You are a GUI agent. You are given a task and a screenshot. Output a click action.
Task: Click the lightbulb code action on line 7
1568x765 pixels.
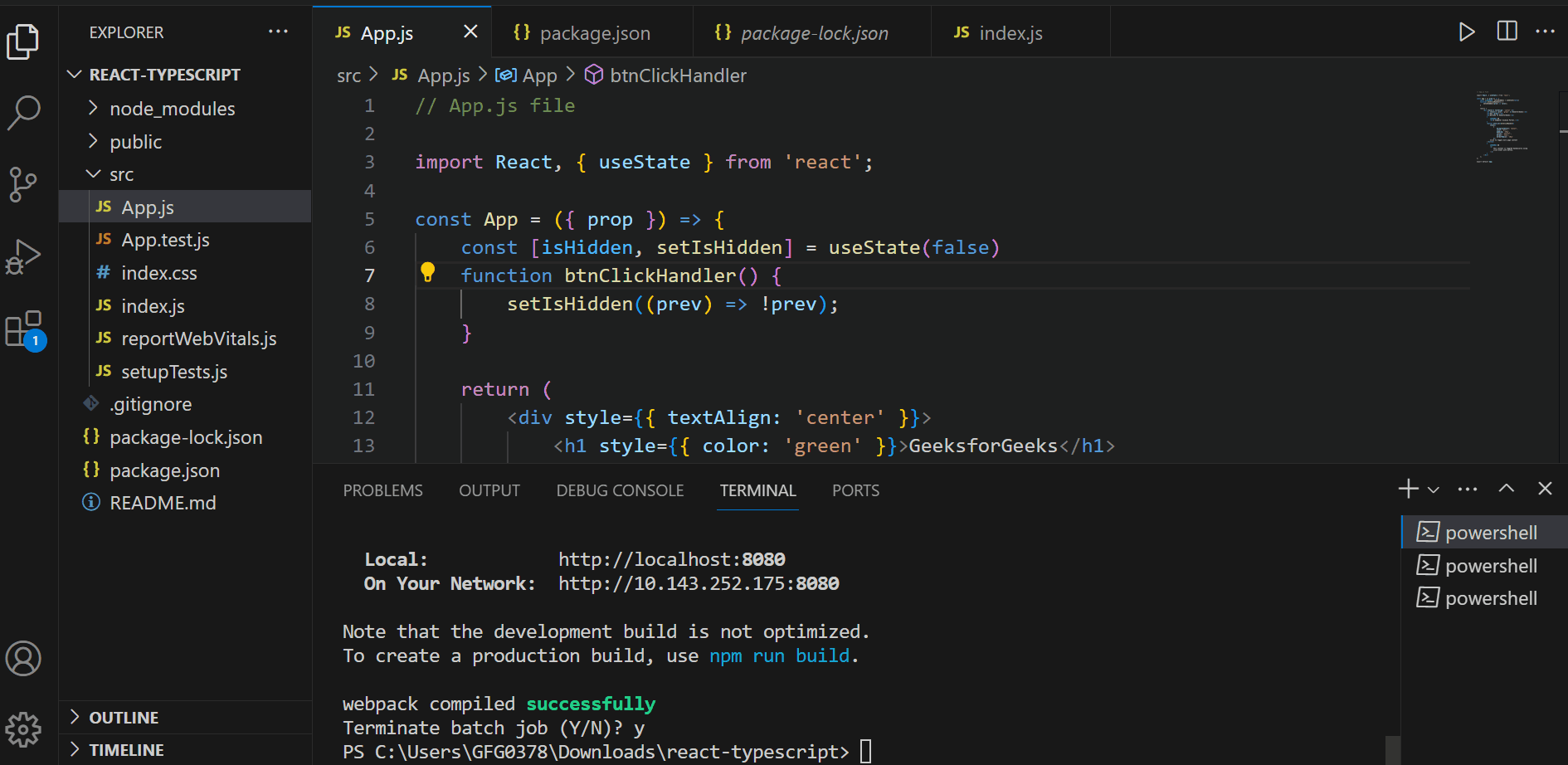[x=428, y=271]
